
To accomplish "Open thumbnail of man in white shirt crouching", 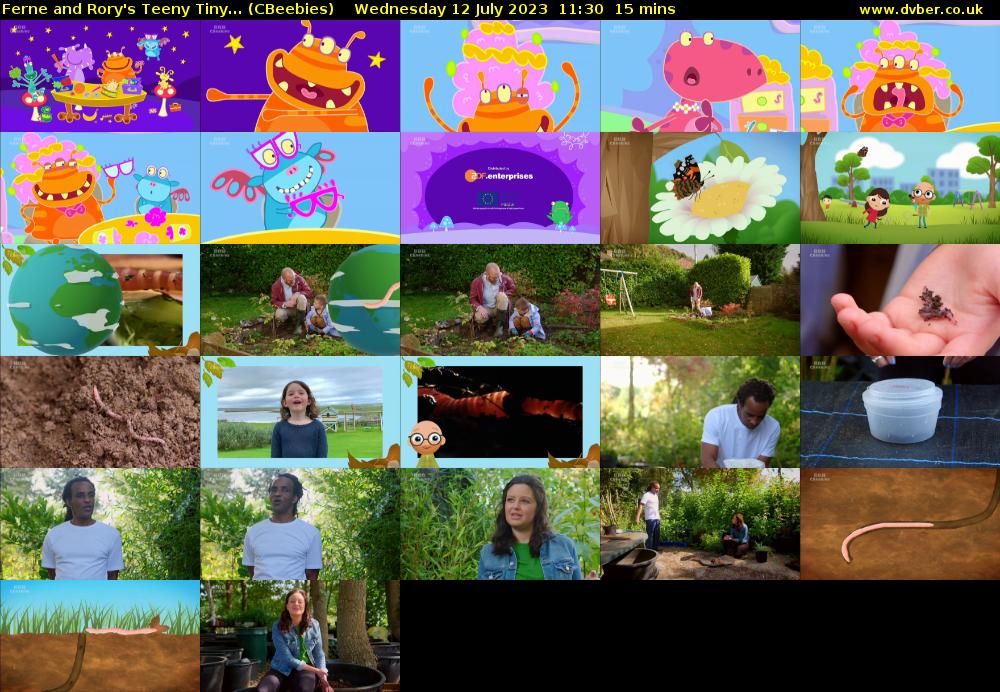I will [x=700, y=412].
